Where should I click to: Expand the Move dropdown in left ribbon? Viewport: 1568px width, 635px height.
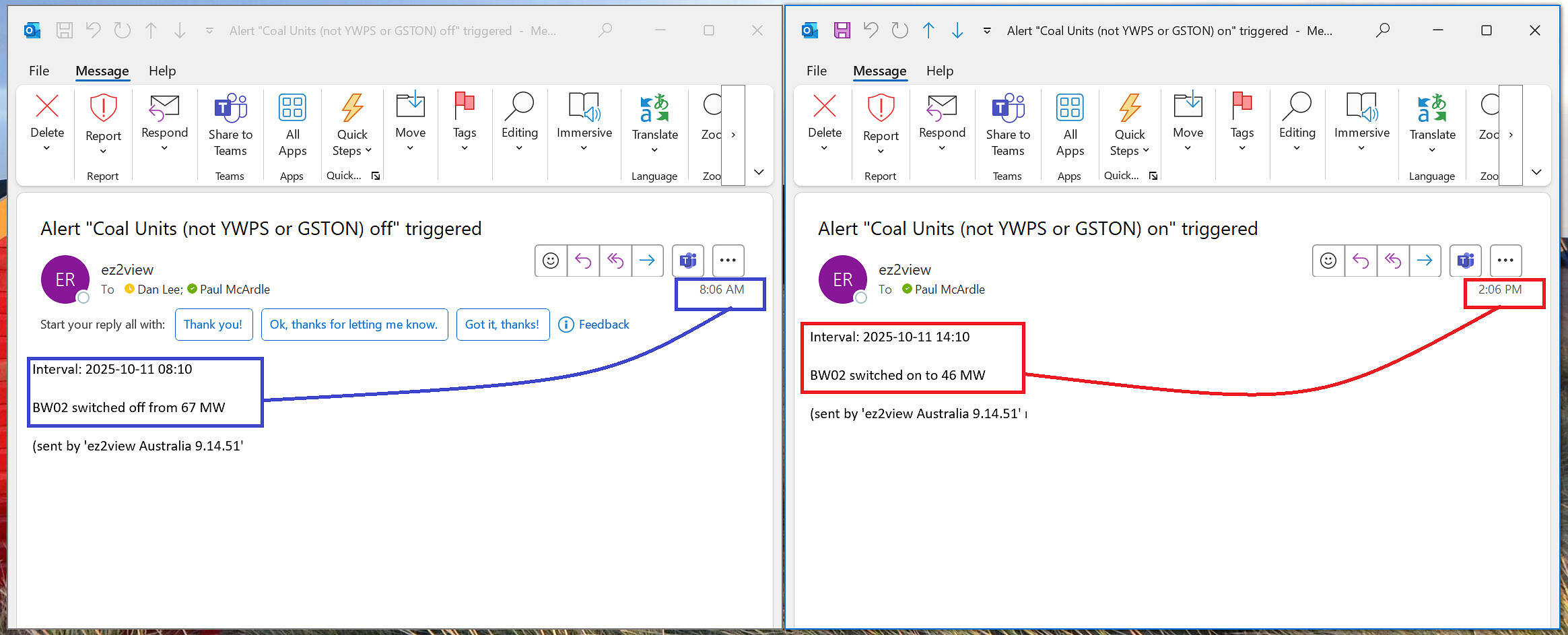[410, 148]
